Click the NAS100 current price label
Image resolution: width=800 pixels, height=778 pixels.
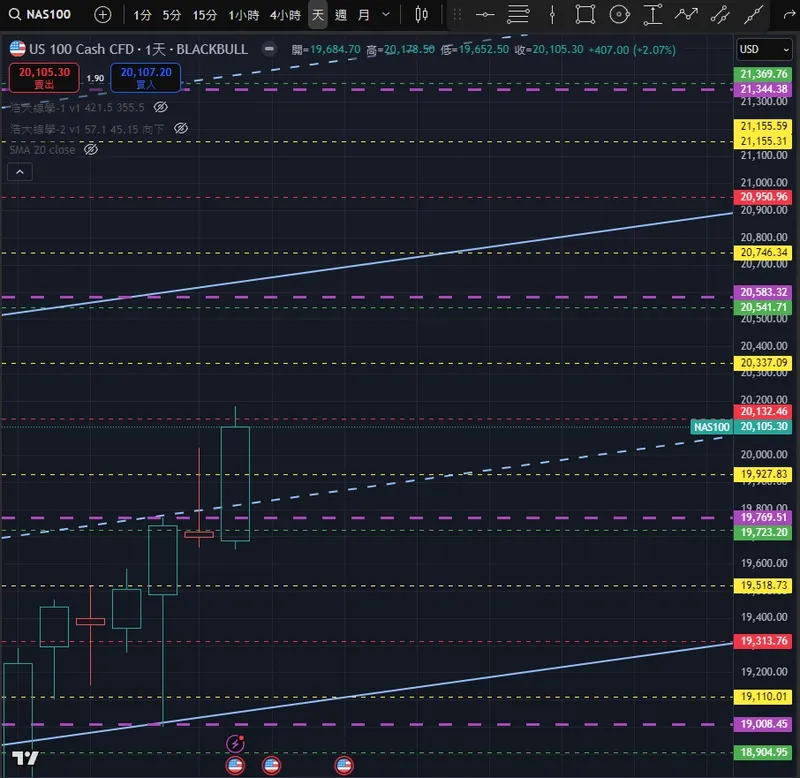click(711, 426)
